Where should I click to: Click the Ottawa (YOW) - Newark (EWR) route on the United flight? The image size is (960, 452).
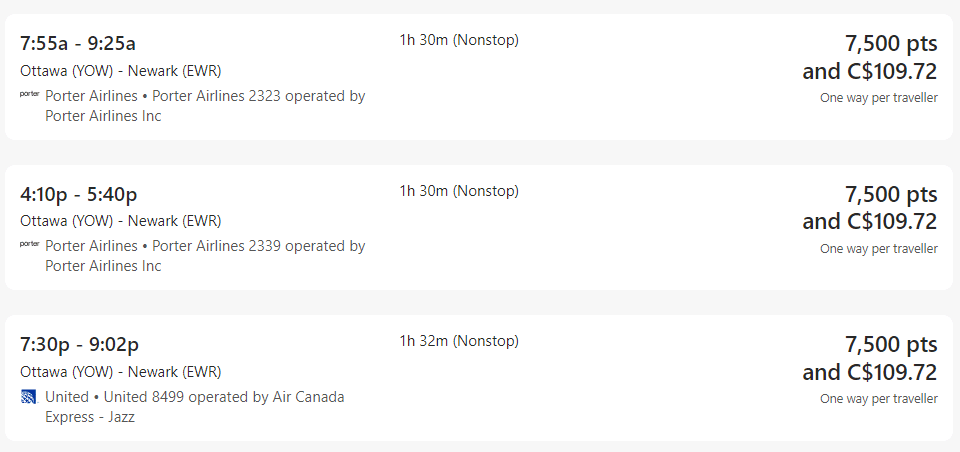pos(120,371)
